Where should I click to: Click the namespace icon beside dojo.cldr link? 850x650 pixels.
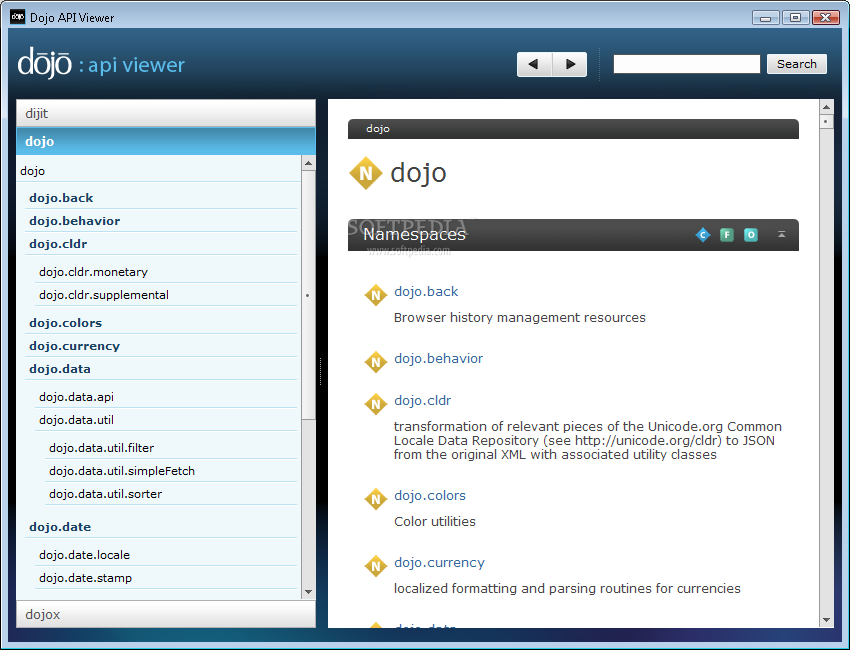376,404
